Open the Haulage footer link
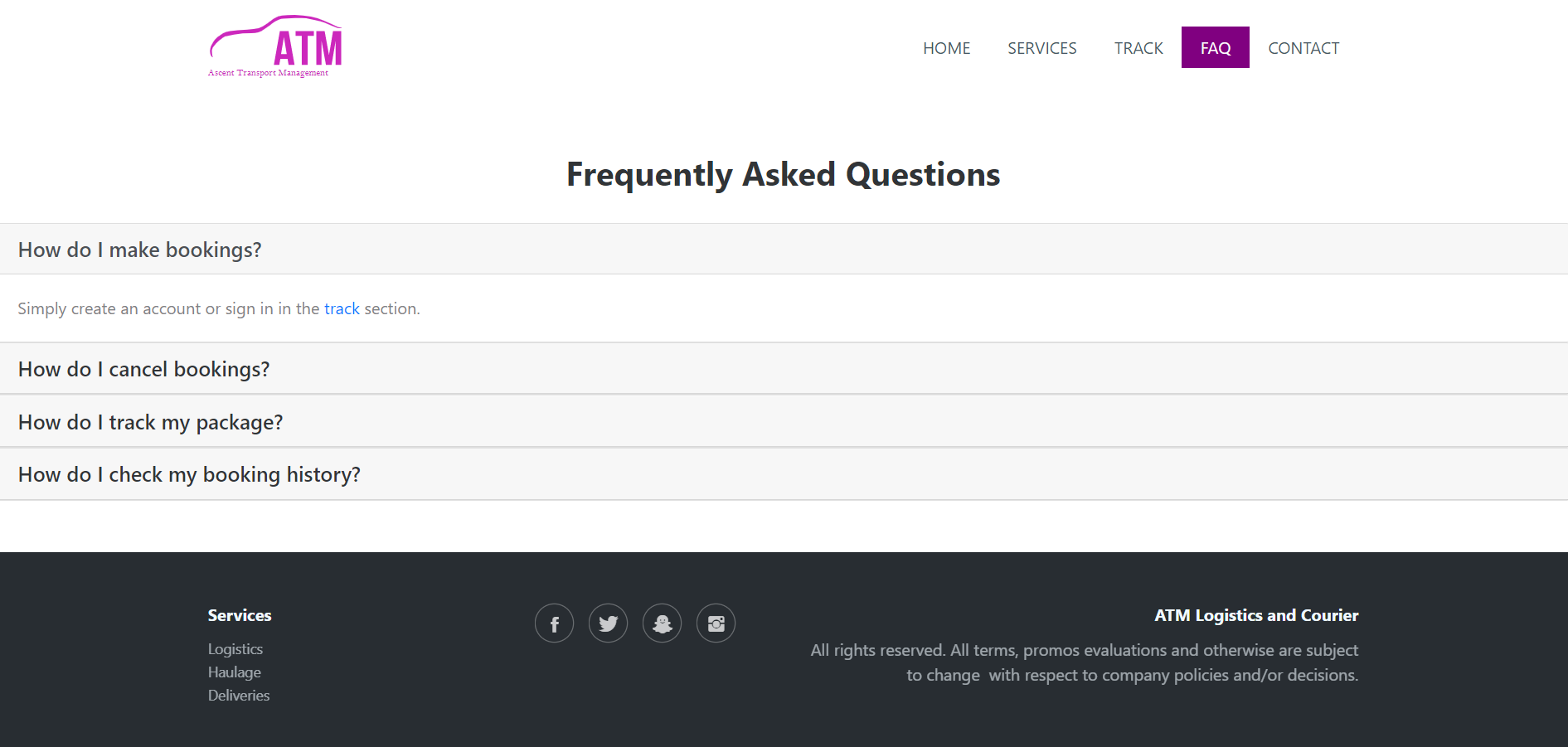 [235, 672]
